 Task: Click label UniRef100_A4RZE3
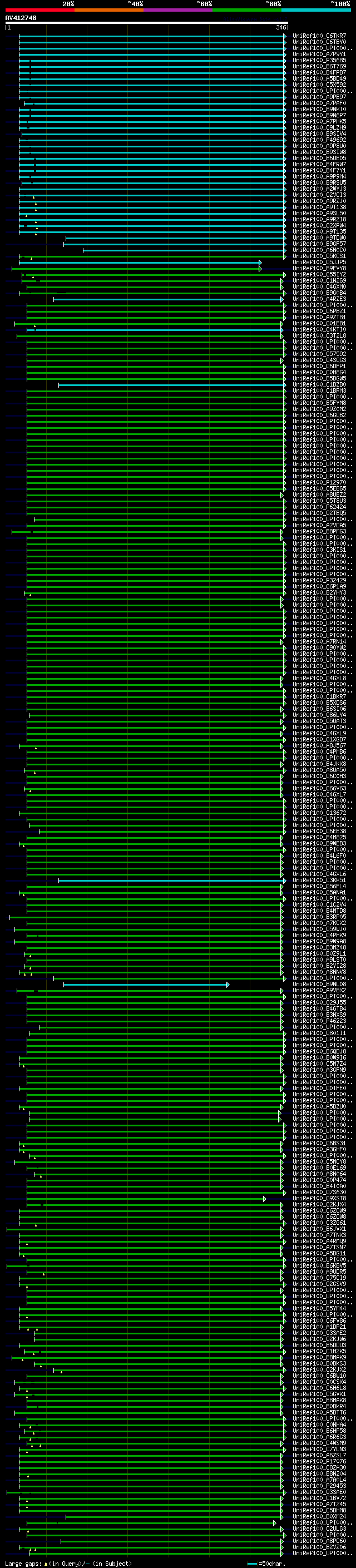tap(319, 299)
